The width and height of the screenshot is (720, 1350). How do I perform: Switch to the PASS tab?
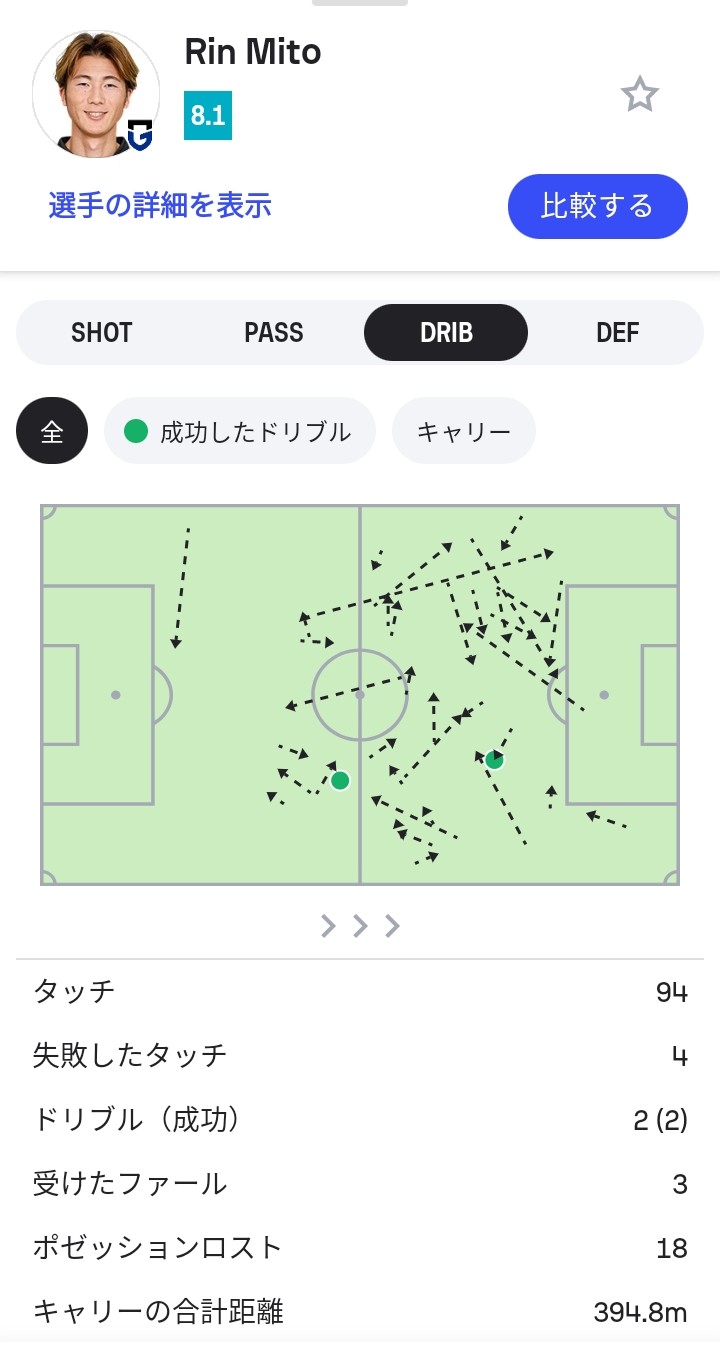point(274,333)
